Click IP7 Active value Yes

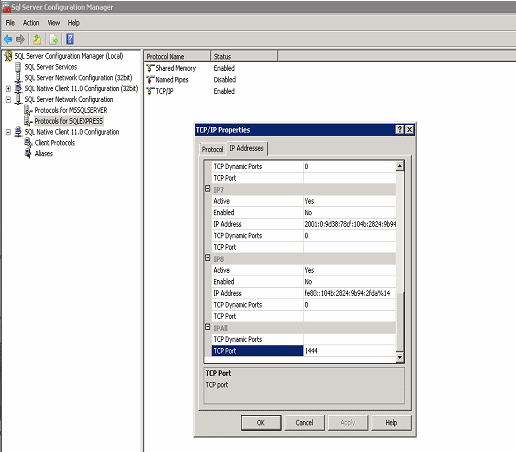point(349,201)
